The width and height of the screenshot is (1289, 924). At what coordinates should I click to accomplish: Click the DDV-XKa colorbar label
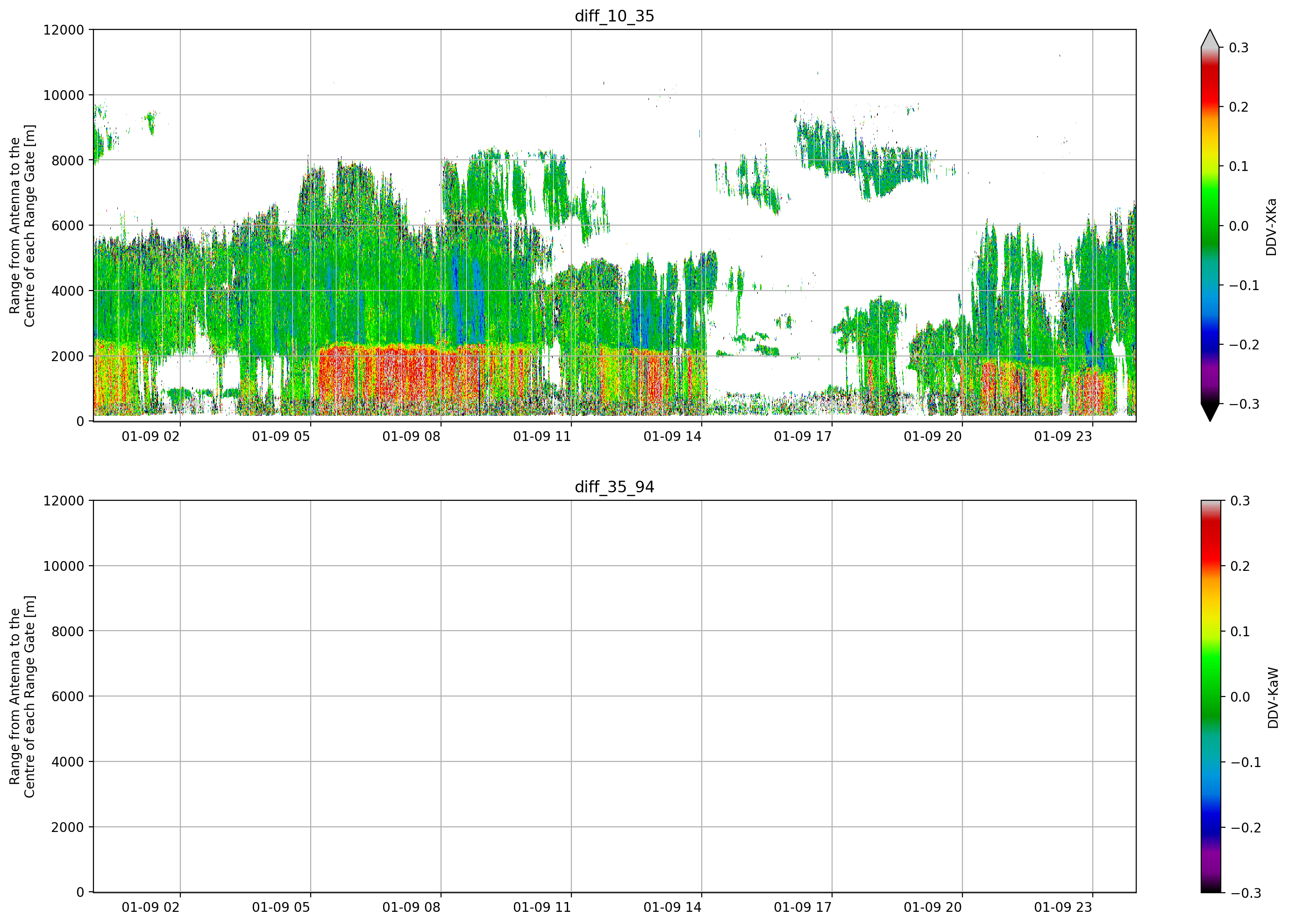pos(1271,227)
